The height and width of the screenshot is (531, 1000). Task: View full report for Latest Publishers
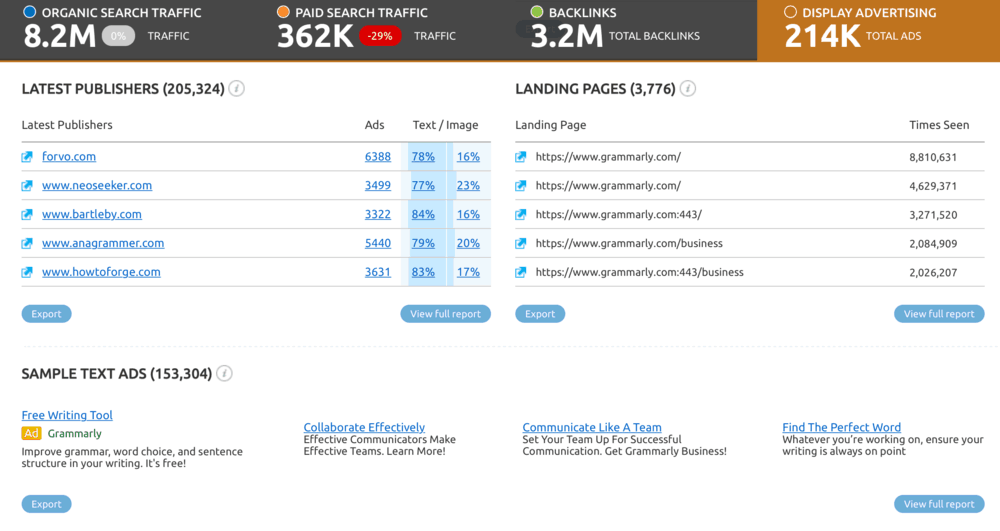(x=445, y=314)
